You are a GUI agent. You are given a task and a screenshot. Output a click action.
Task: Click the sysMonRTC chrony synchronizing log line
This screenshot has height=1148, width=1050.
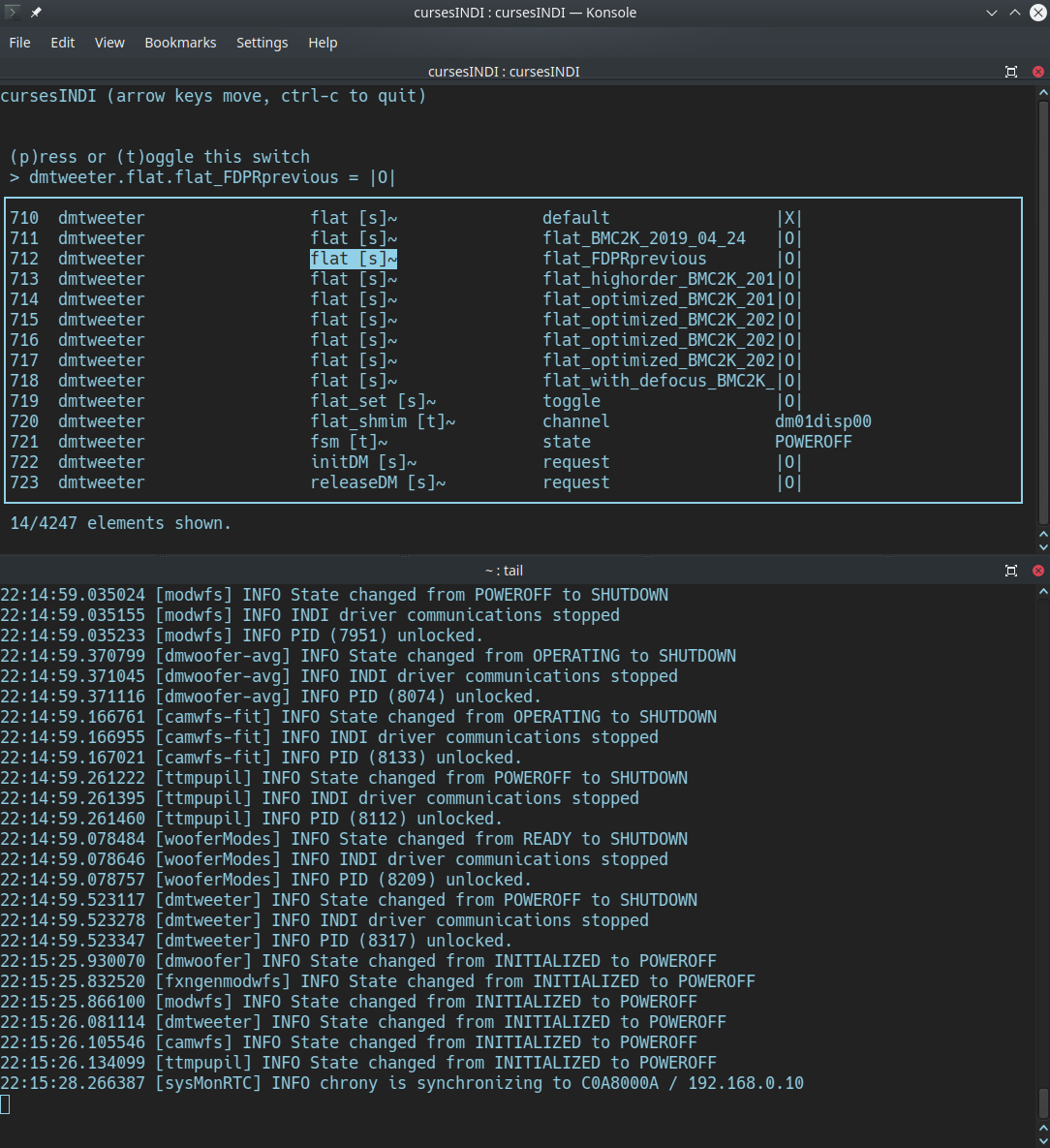(x=402, y=1083)
